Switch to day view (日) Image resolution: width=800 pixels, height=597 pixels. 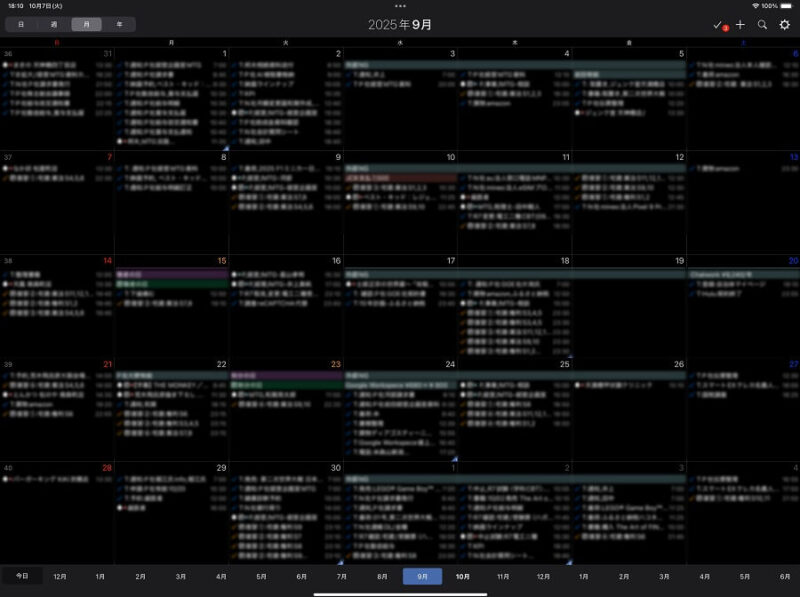tap(22, 24)
